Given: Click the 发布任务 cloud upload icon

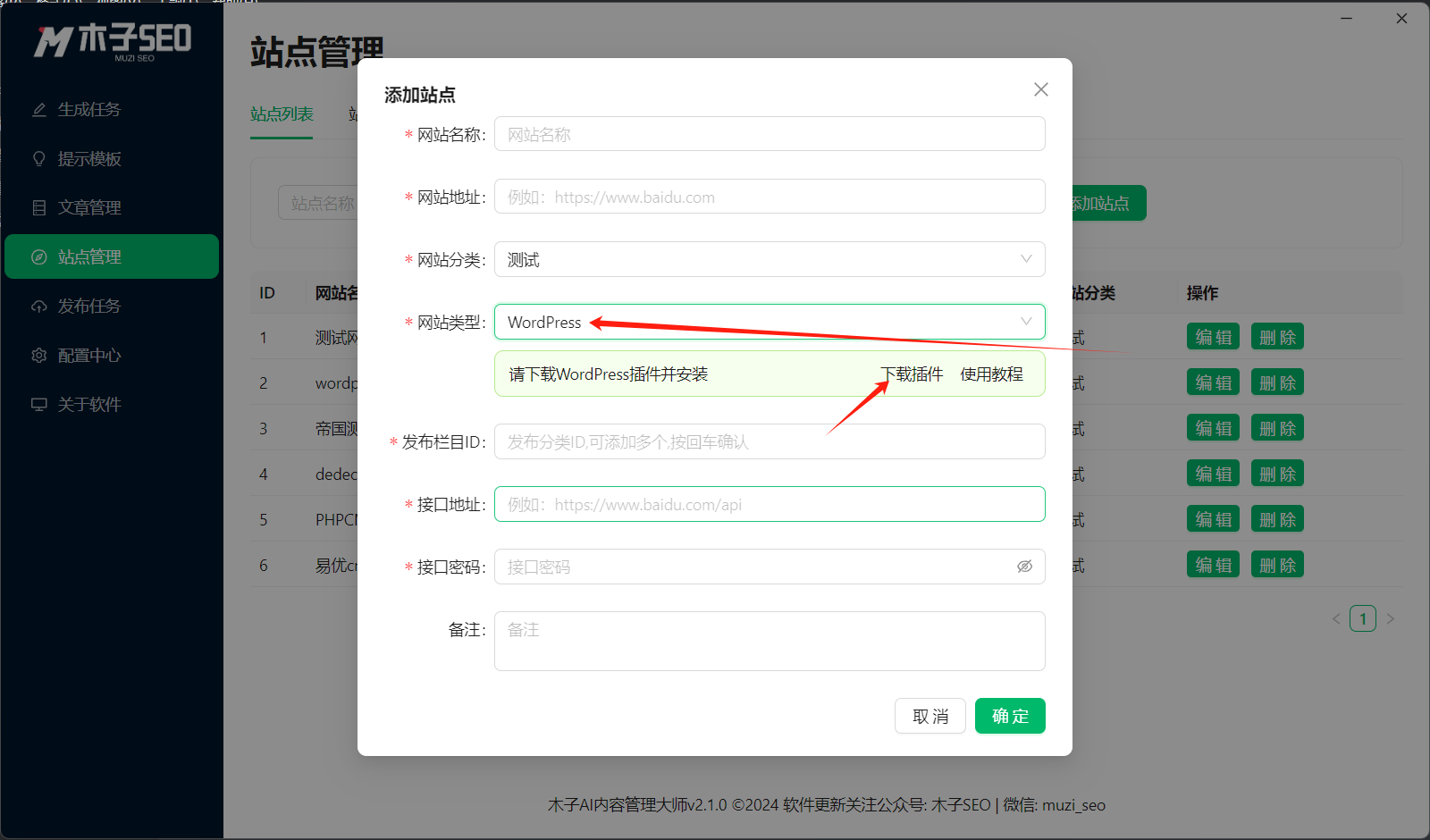Looking at the screenshot, I should coord(39,307).
